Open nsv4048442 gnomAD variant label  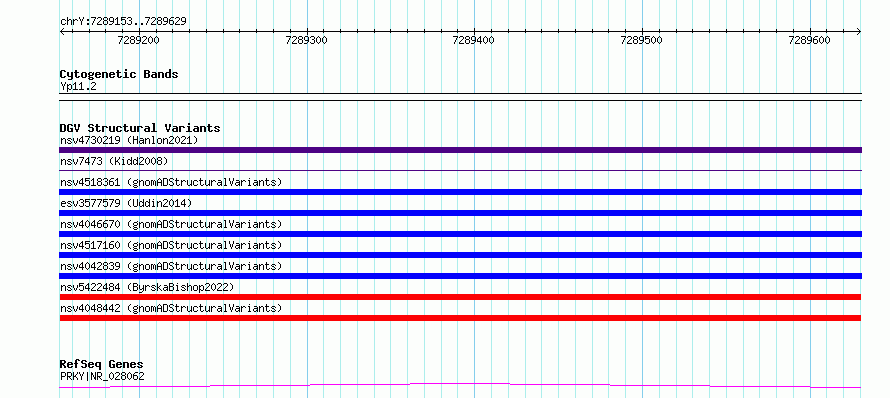coord(171,308)
